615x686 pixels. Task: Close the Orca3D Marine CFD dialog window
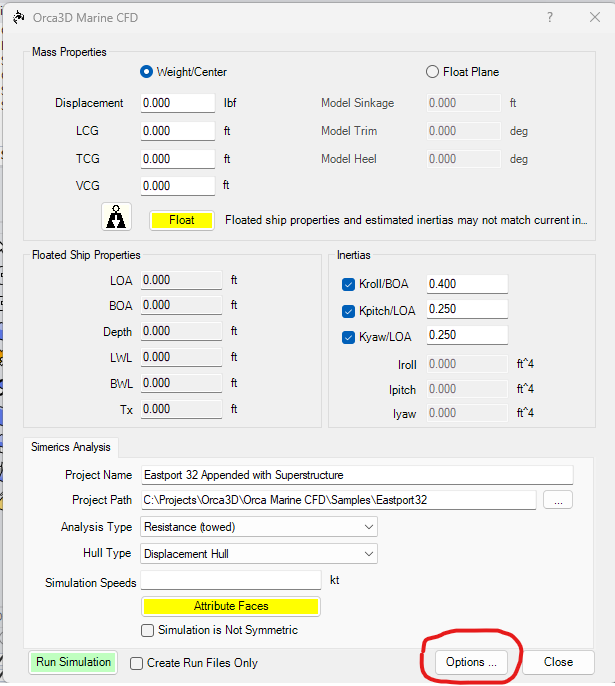[594, 18]
